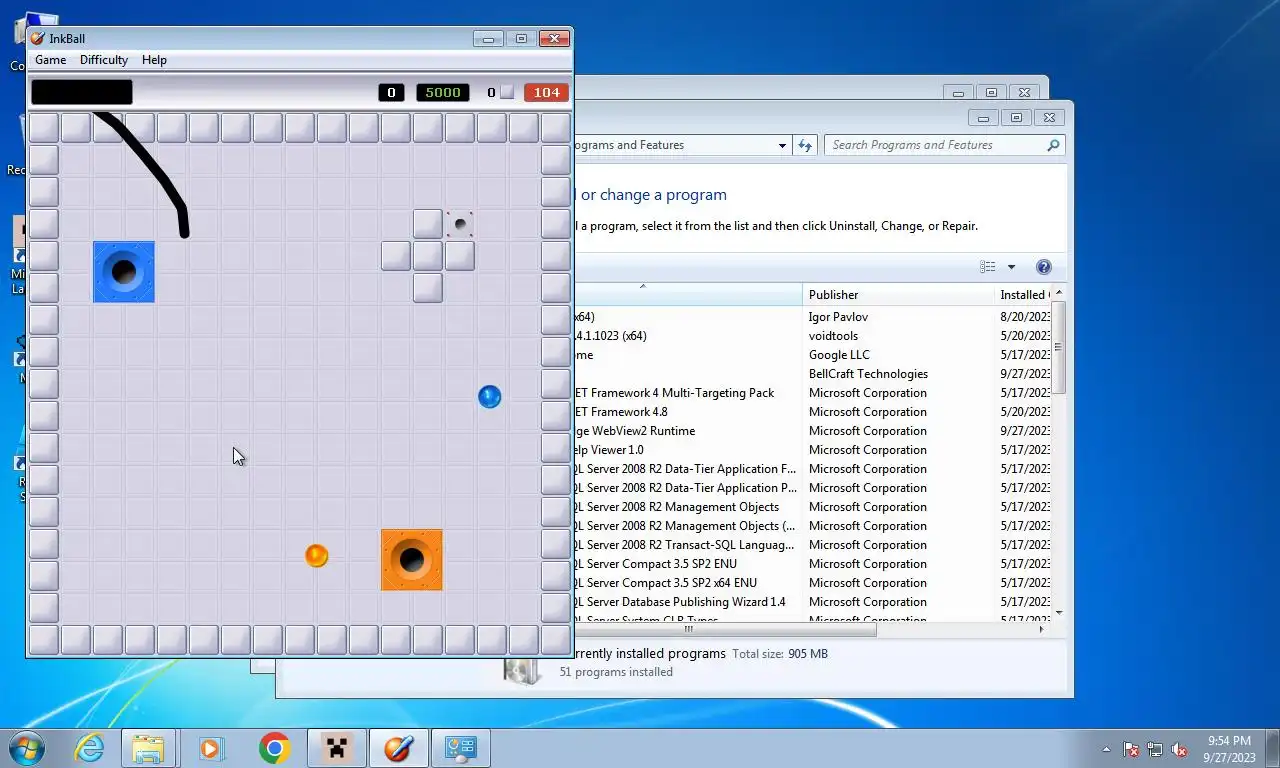
Task: Select SQL Server Database Publishing Wizard 1.4
Action: tap(812, 602)
